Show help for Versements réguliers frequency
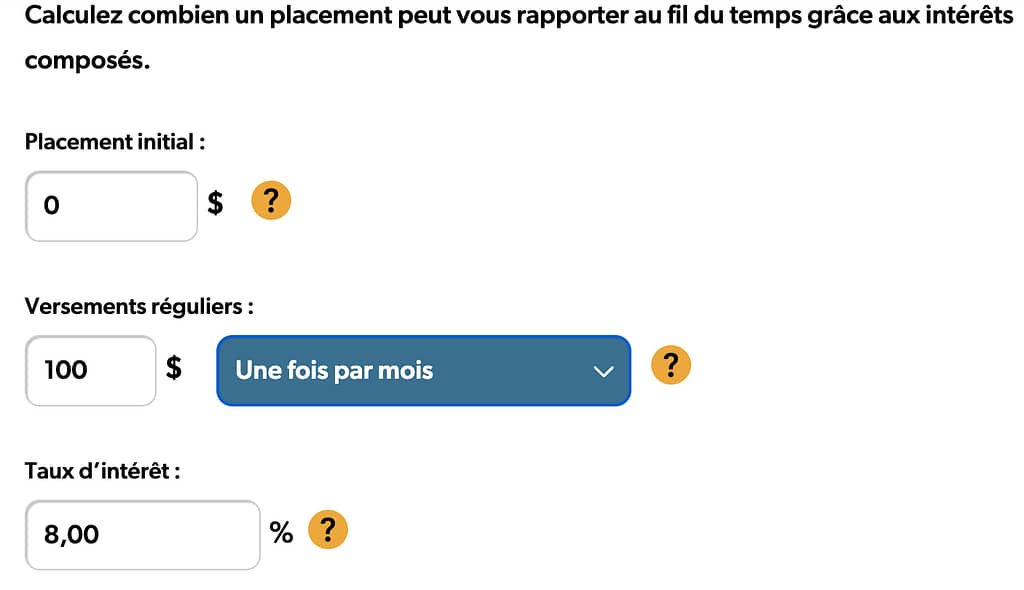Image resolution: width=1024 pixels, height=590 pixels. pyautogui.click(x=671, y=365)
